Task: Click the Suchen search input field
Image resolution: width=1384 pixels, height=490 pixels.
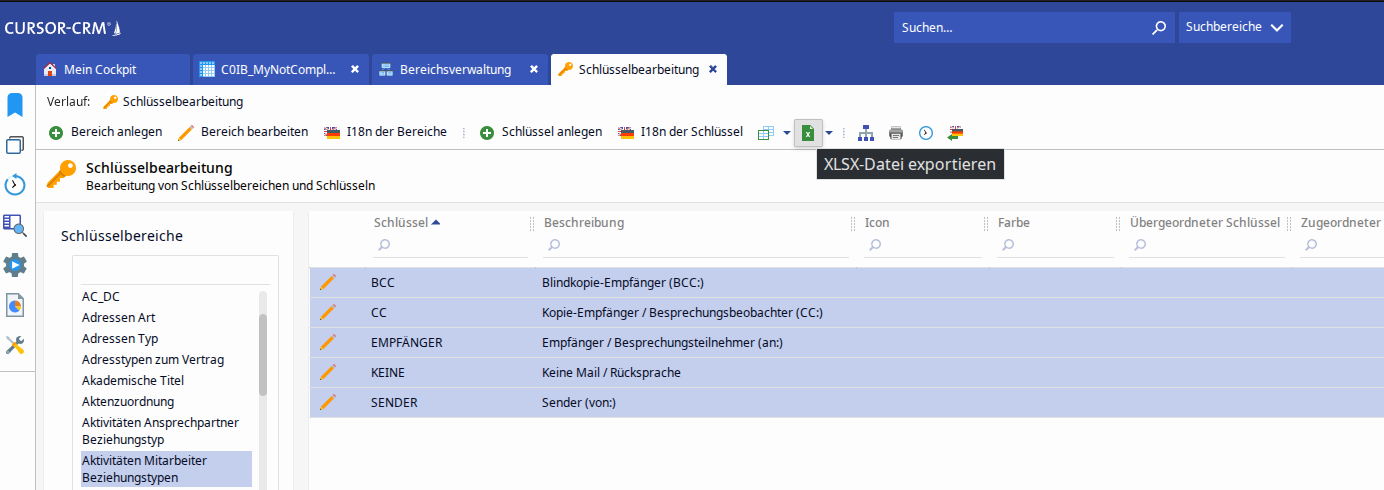Action: pyautogui.click(x=1020, y=28)
